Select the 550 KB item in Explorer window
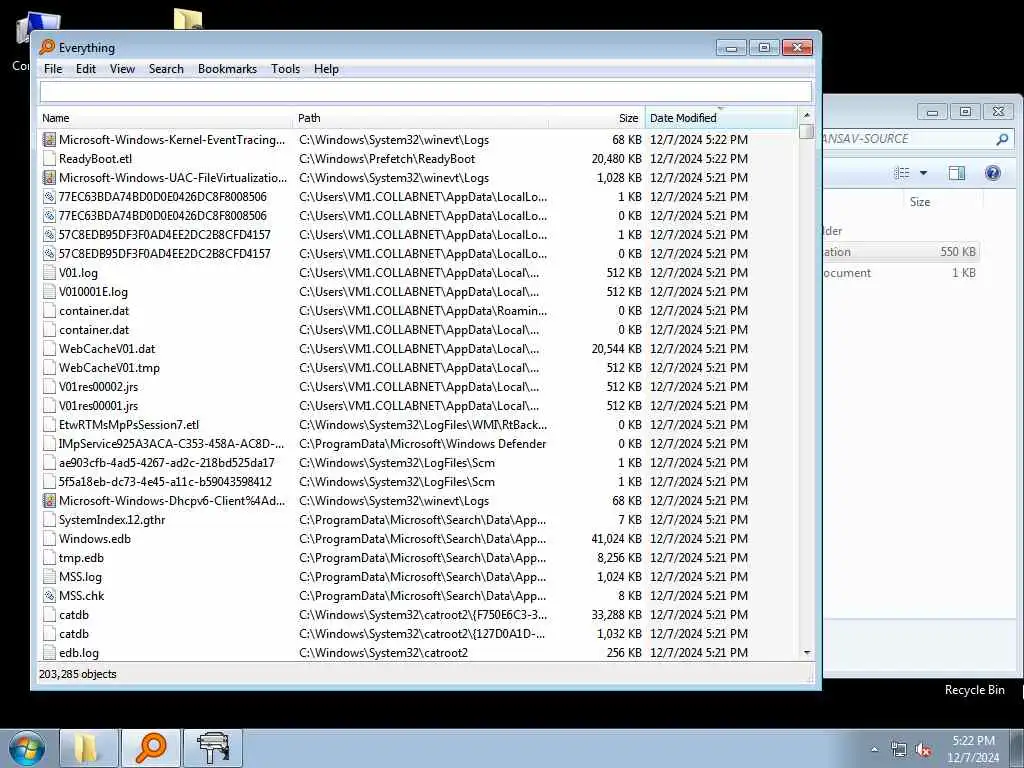The height and width of the screenshot is (768, 1024). coord(901,251)
